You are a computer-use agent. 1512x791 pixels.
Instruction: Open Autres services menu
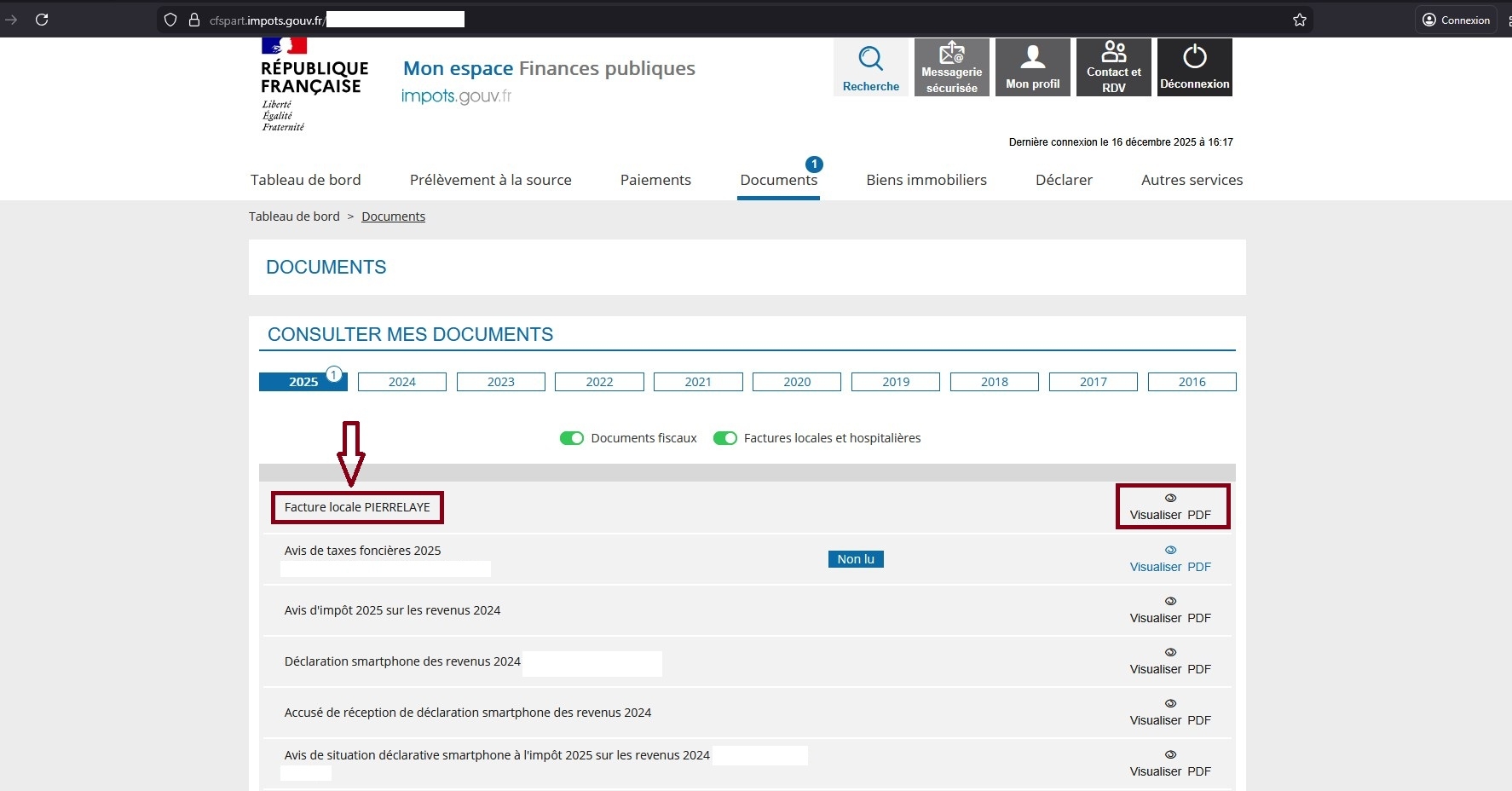[x=1191, y=180]
